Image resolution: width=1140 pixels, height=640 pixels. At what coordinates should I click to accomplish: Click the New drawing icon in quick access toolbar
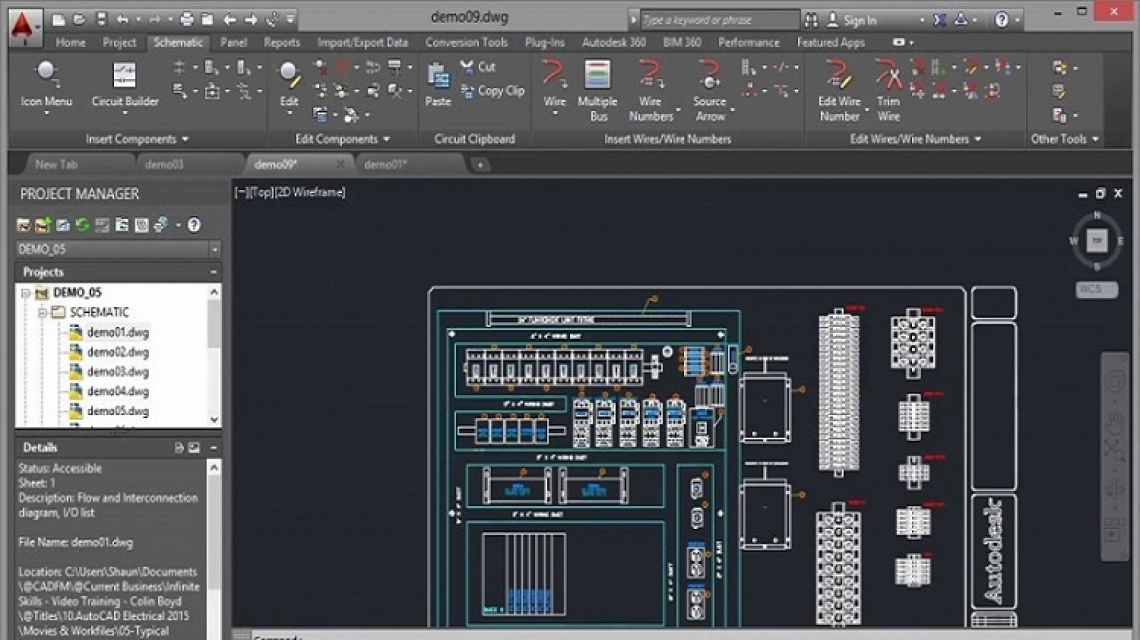[59, 20]
